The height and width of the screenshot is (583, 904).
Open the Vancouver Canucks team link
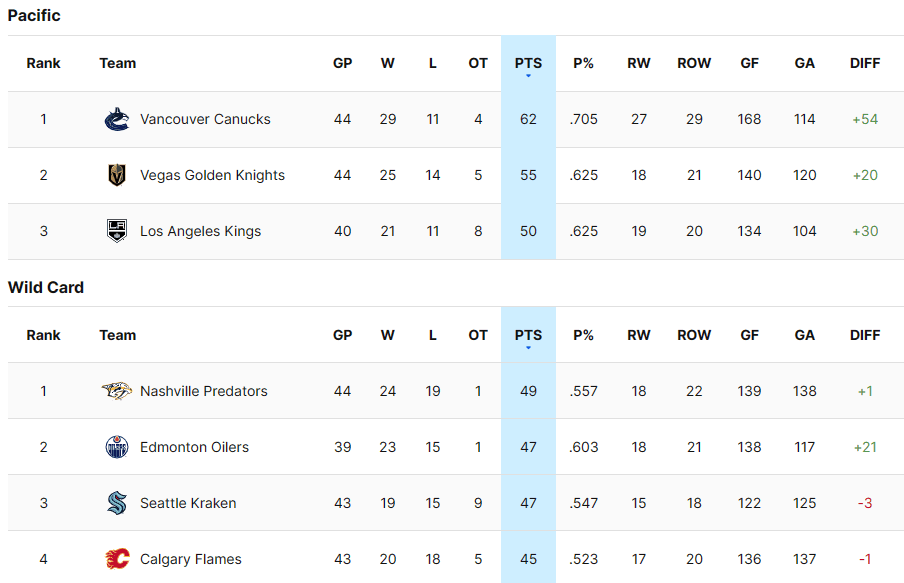tap(205, 119)
